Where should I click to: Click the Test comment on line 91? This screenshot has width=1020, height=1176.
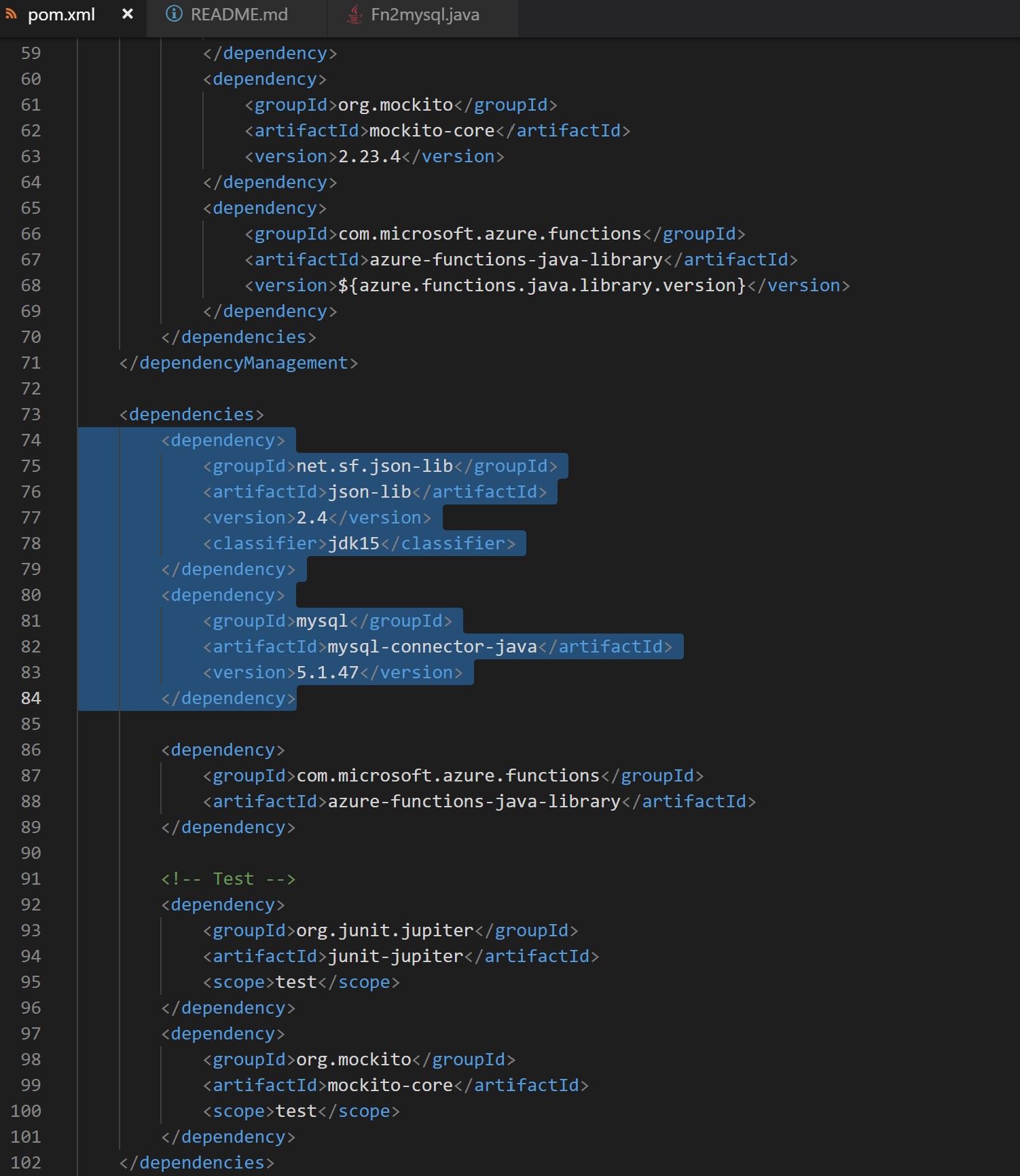click(228, 879)
